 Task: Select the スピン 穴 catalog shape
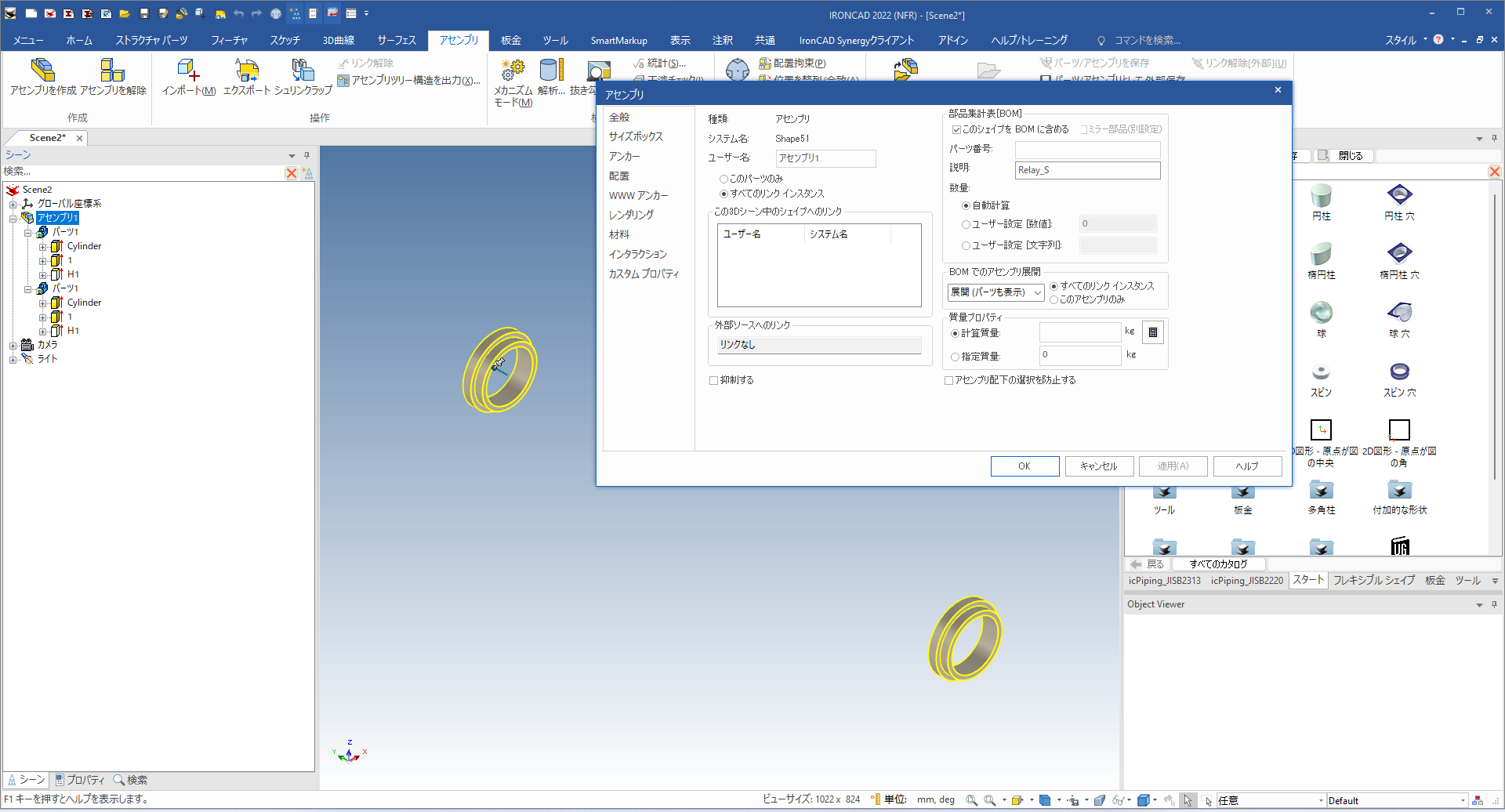(1399, 372)
